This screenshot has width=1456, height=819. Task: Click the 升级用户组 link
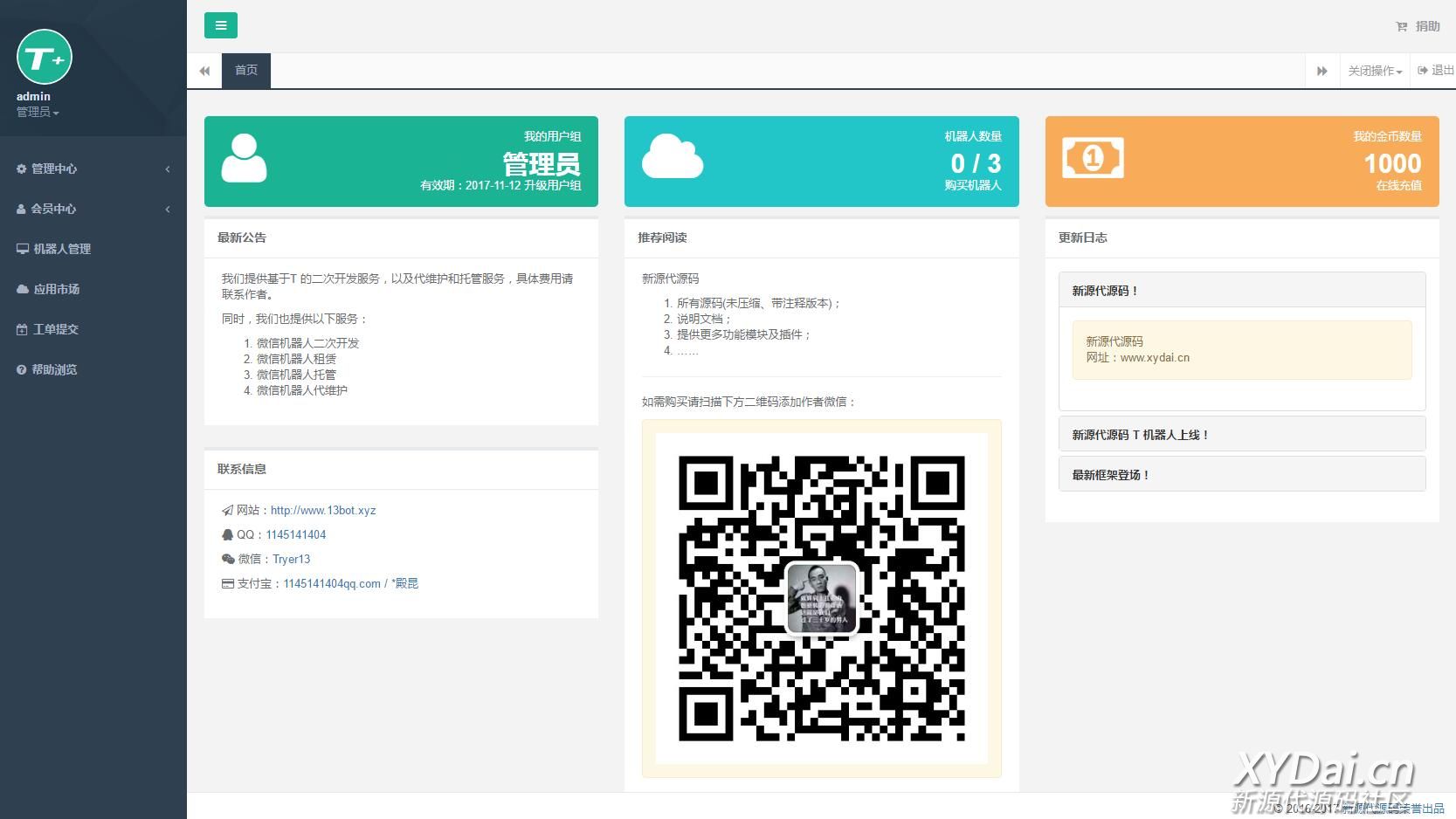[x=552, y=185]
